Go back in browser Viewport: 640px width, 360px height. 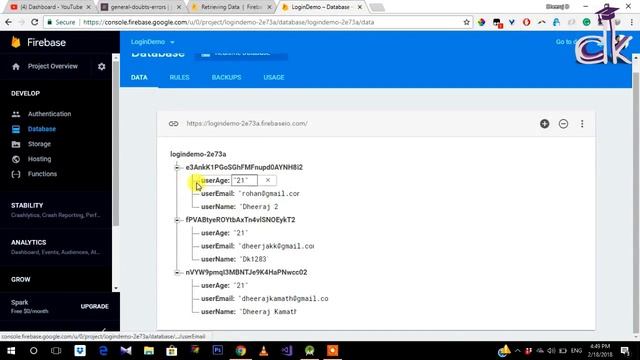(x=9, y=22)
